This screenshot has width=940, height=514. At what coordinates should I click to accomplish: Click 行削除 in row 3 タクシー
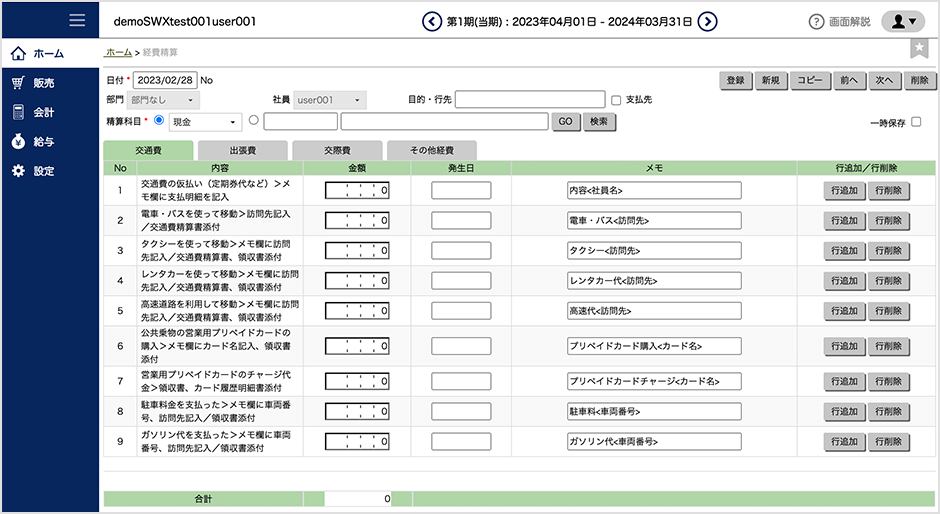pyautogui.click(x=888, y=251)
